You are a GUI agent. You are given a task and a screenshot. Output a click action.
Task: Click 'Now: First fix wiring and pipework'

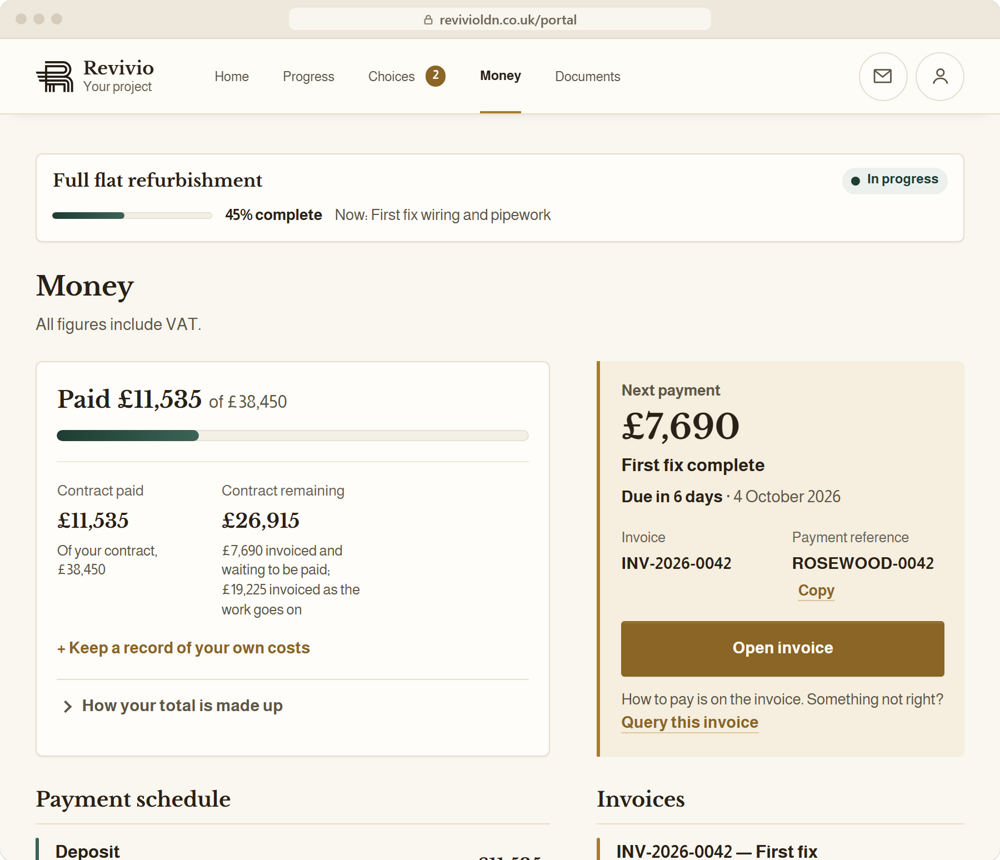click(443, 215)
